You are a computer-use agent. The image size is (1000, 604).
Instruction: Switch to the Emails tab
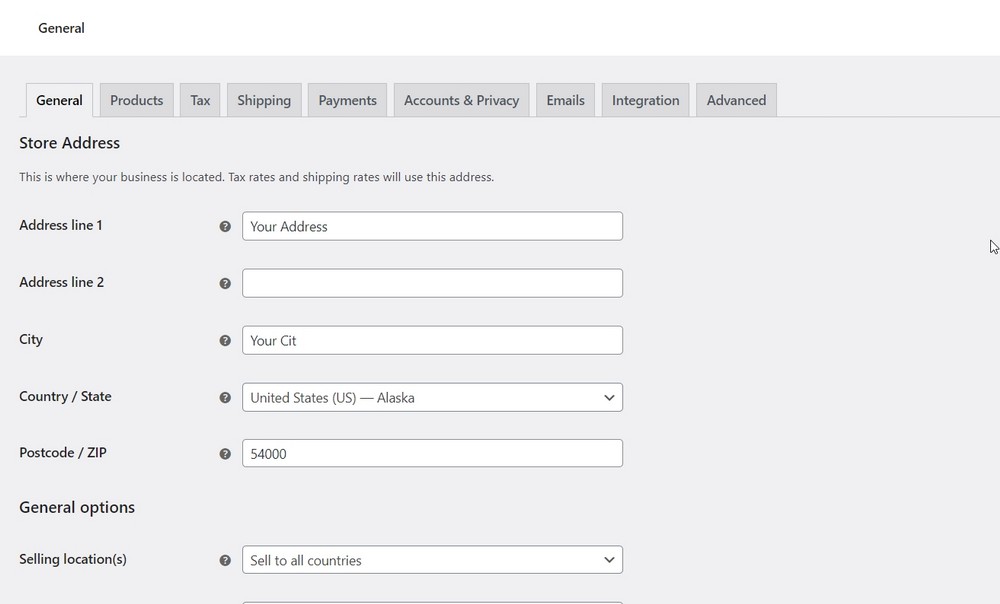pos(566,100)
